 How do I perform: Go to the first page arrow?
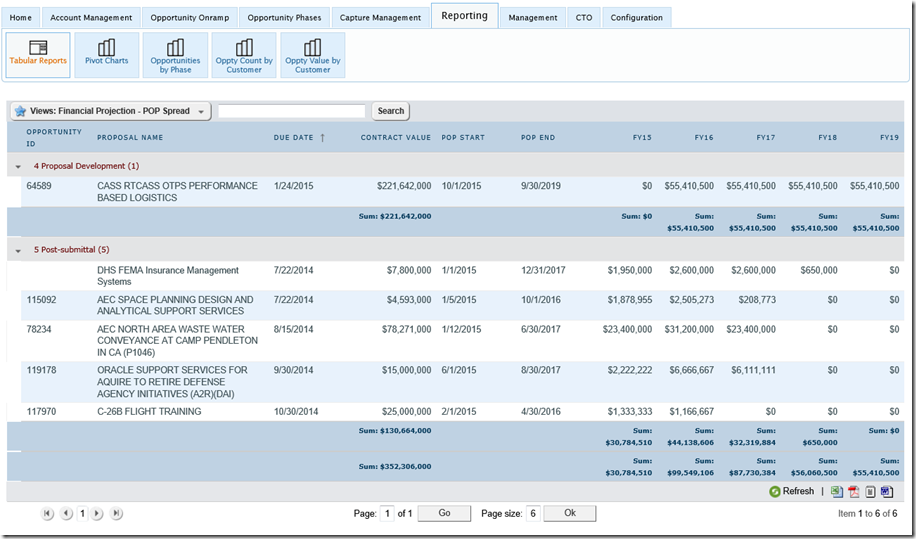(x=47, y=513)
